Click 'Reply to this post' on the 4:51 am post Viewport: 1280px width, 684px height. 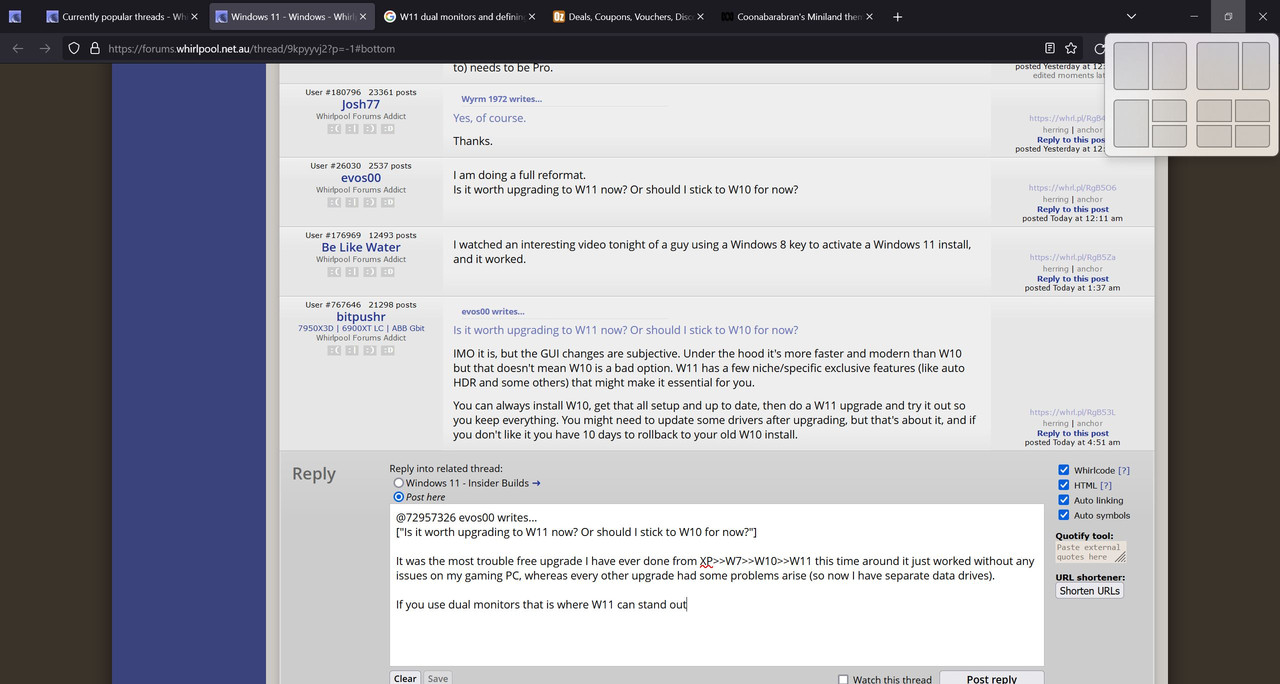pyautogui.click(x=1073, y=433)
